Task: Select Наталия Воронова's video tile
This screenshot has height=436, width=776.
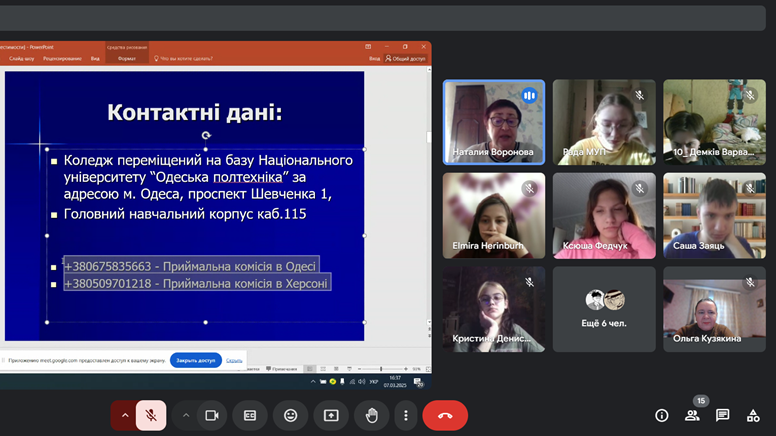Action: click(494, 122)
